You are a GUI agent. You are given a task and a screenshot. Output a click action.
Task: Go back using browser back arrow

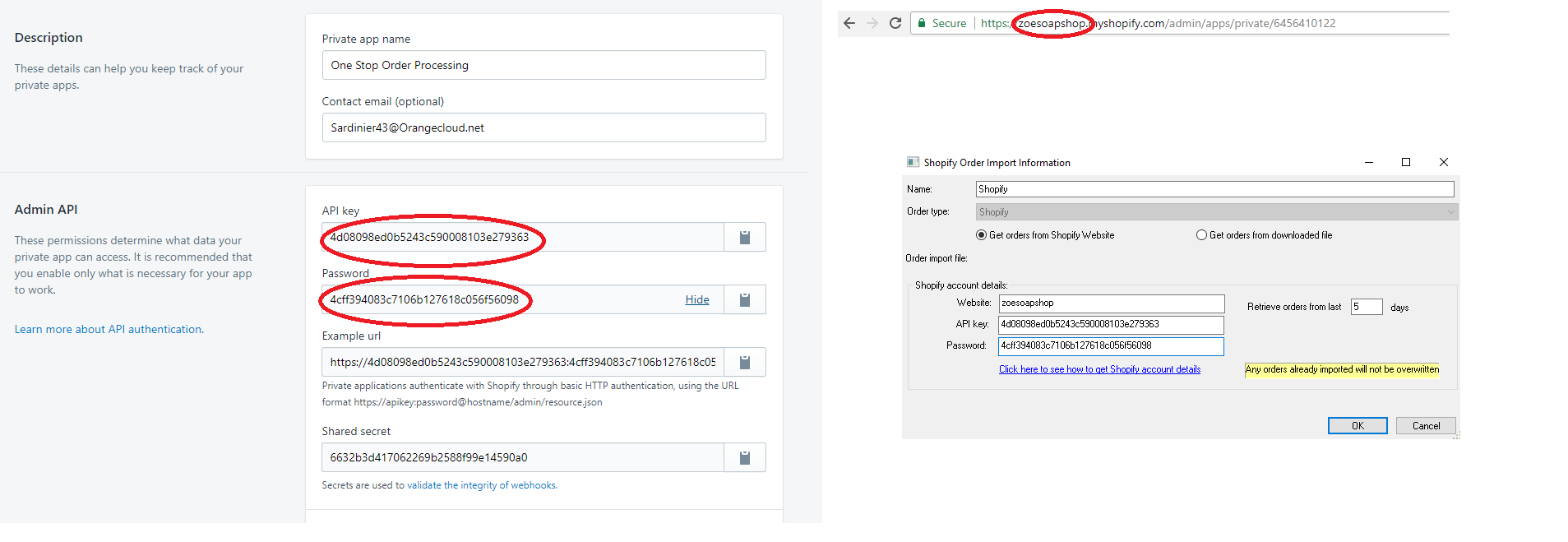click(849, 23)
